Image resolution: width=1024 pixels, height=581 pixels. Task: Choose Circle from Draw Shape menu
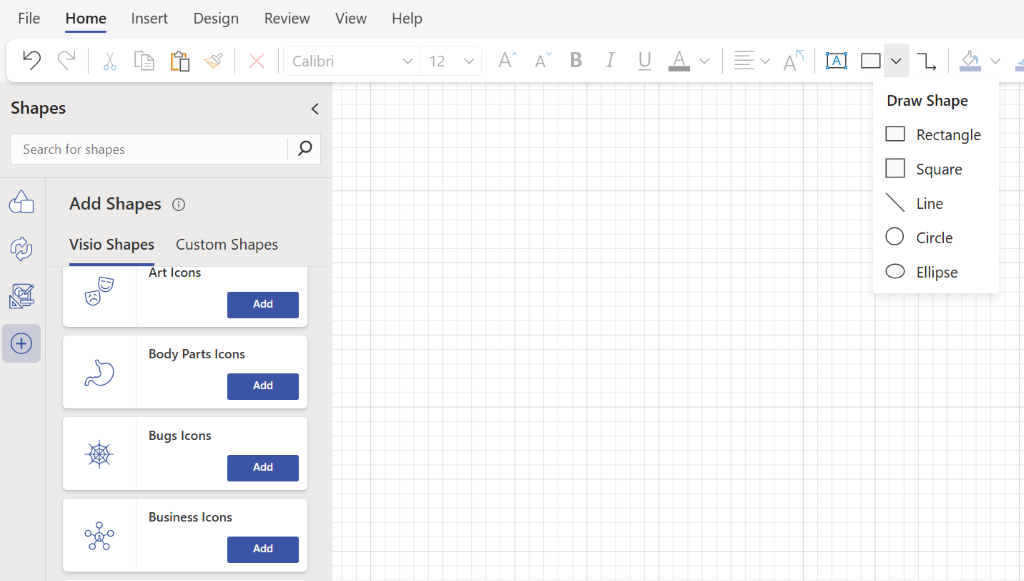[935, 238]
